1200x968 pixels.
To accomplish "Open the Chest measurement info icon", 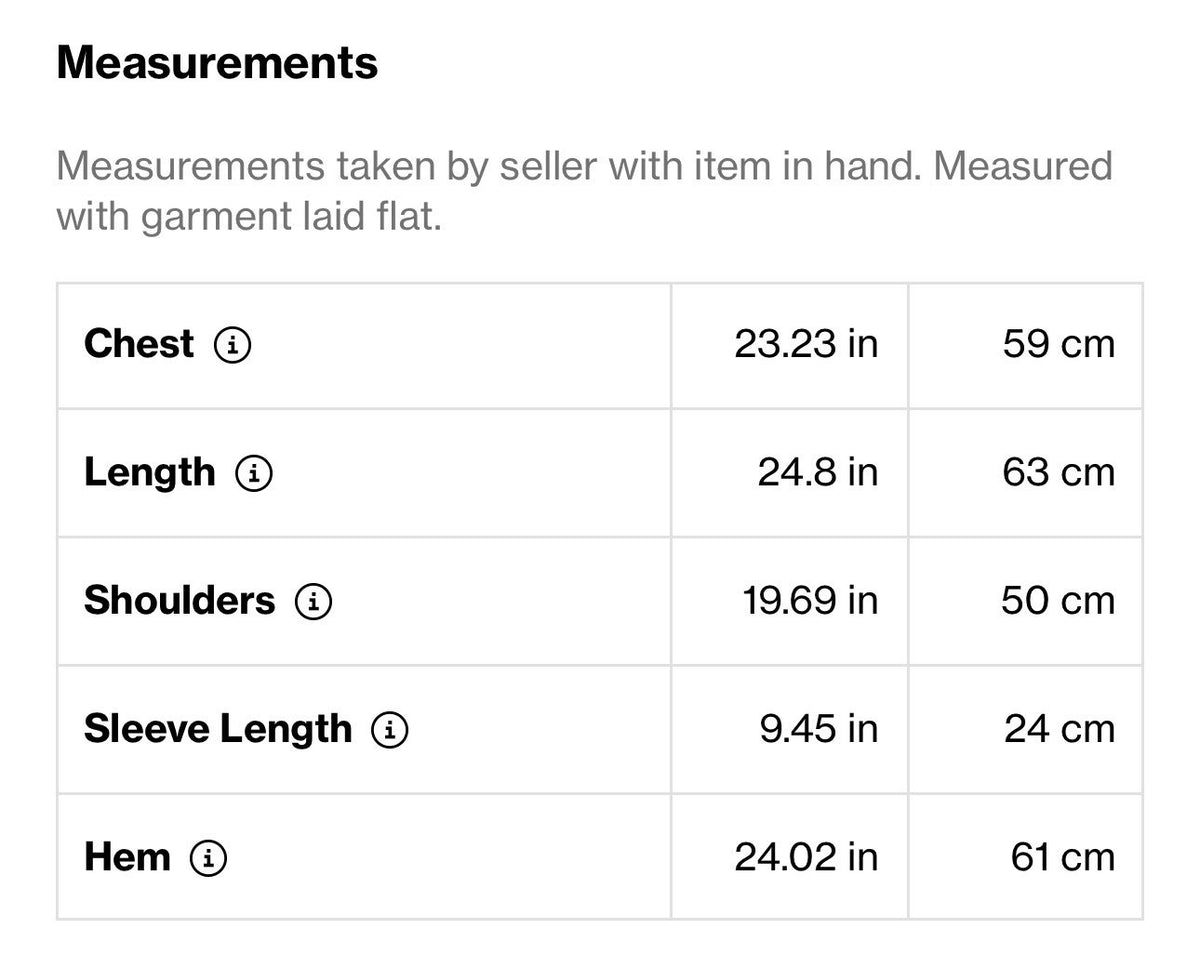I will [x=232, y=345].
